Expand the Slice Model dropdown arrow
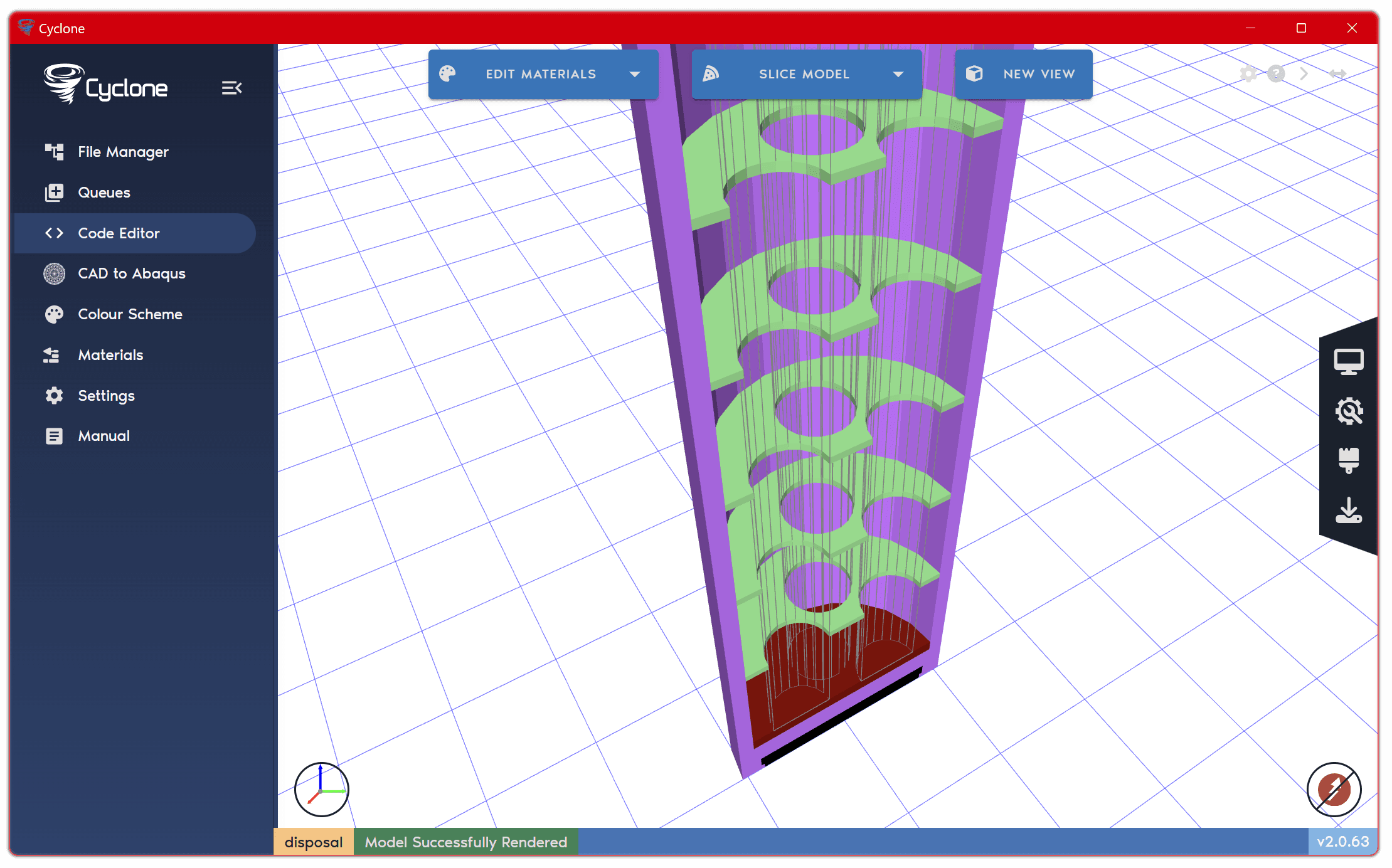The height and width of the screenshot is (868, 1392). click(898, 74)
